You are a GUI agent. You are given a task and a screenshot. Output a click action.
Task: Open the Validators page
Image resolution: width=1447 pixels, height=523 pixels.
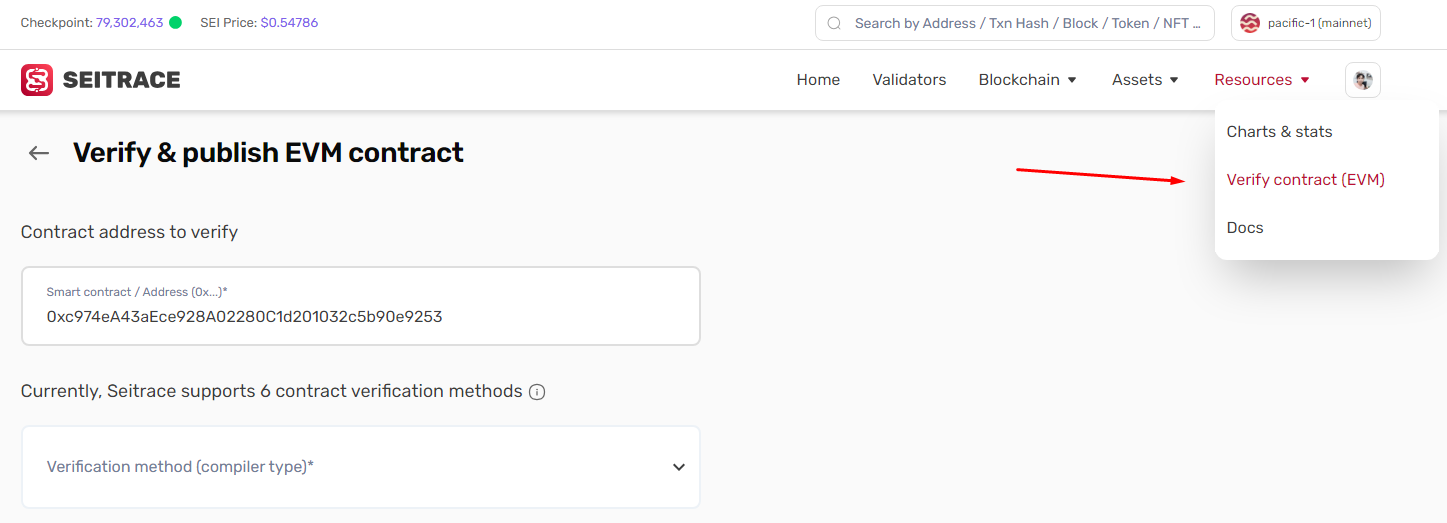[909, 80]
